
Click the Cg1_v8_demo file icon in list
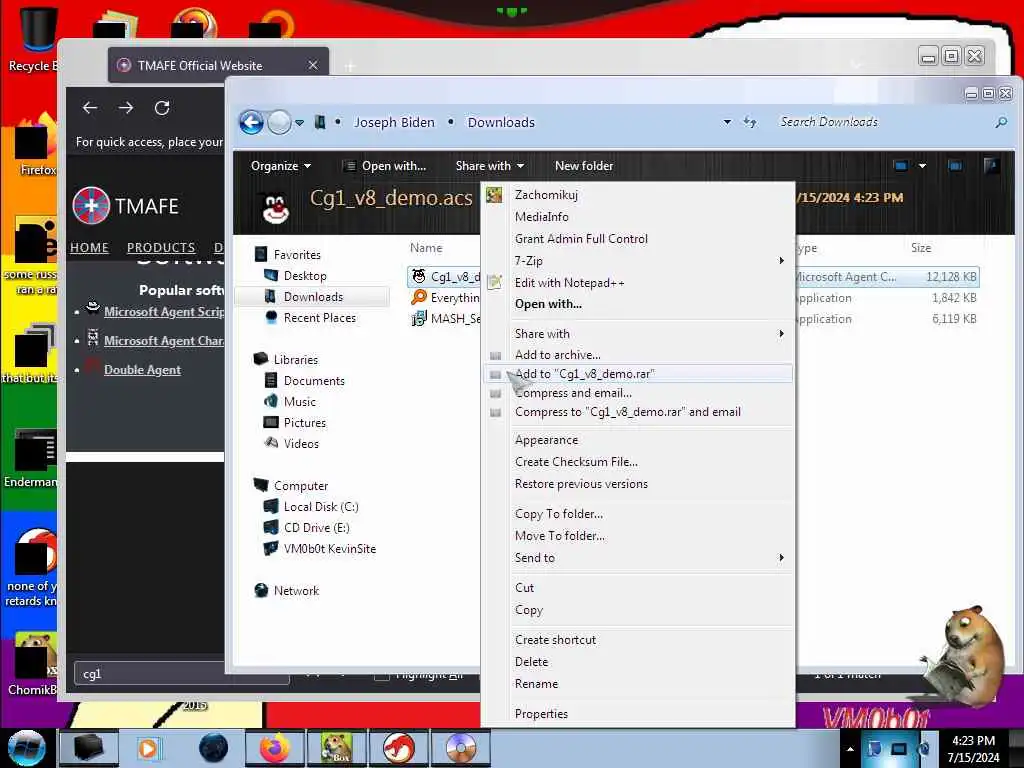tap(419, 276)
